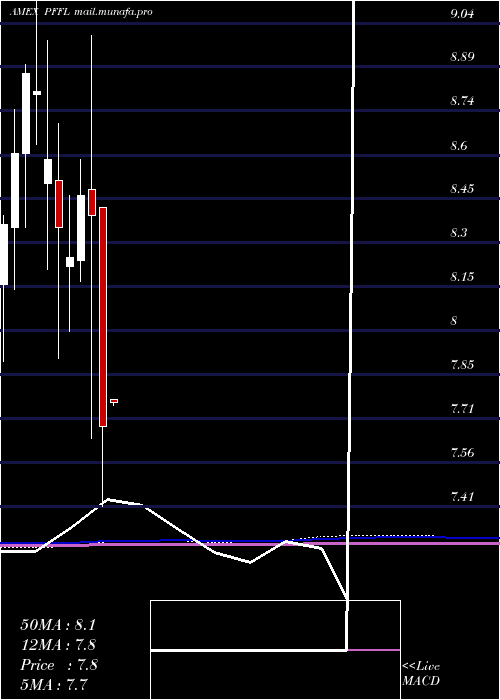Click the 8.6 price axis label

[459, 146]
